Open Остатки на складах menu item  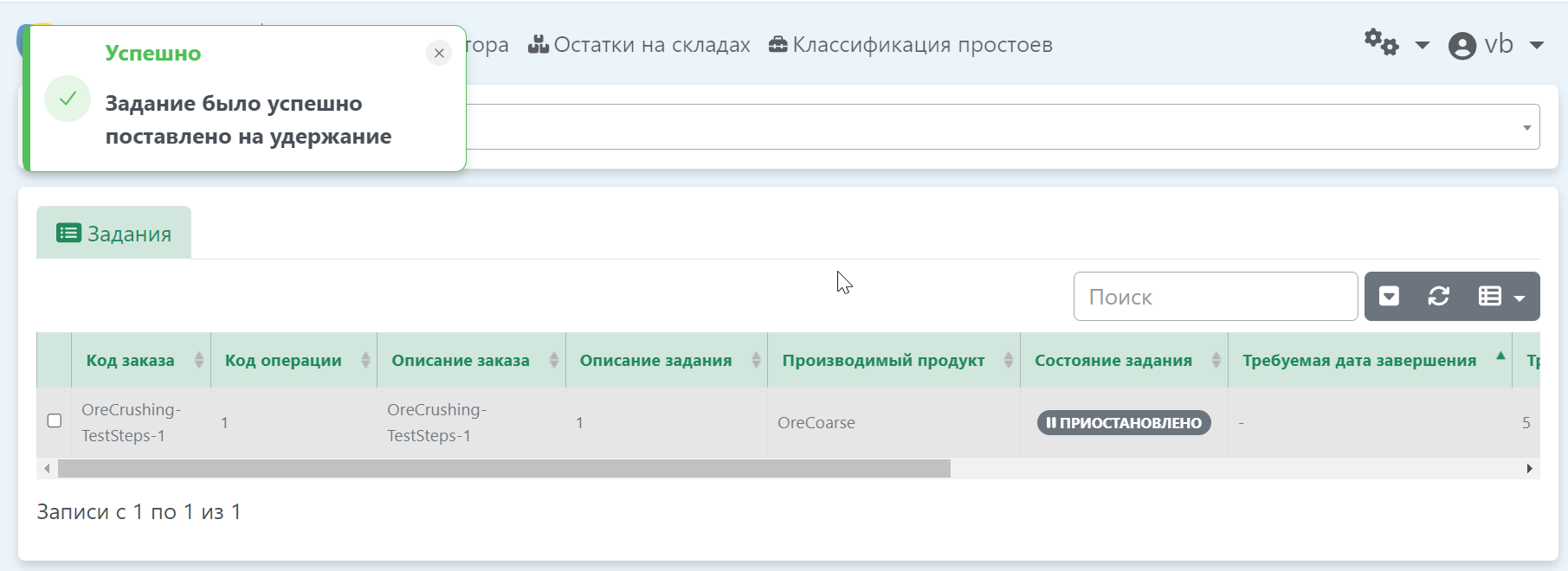[x=651, y=45]
